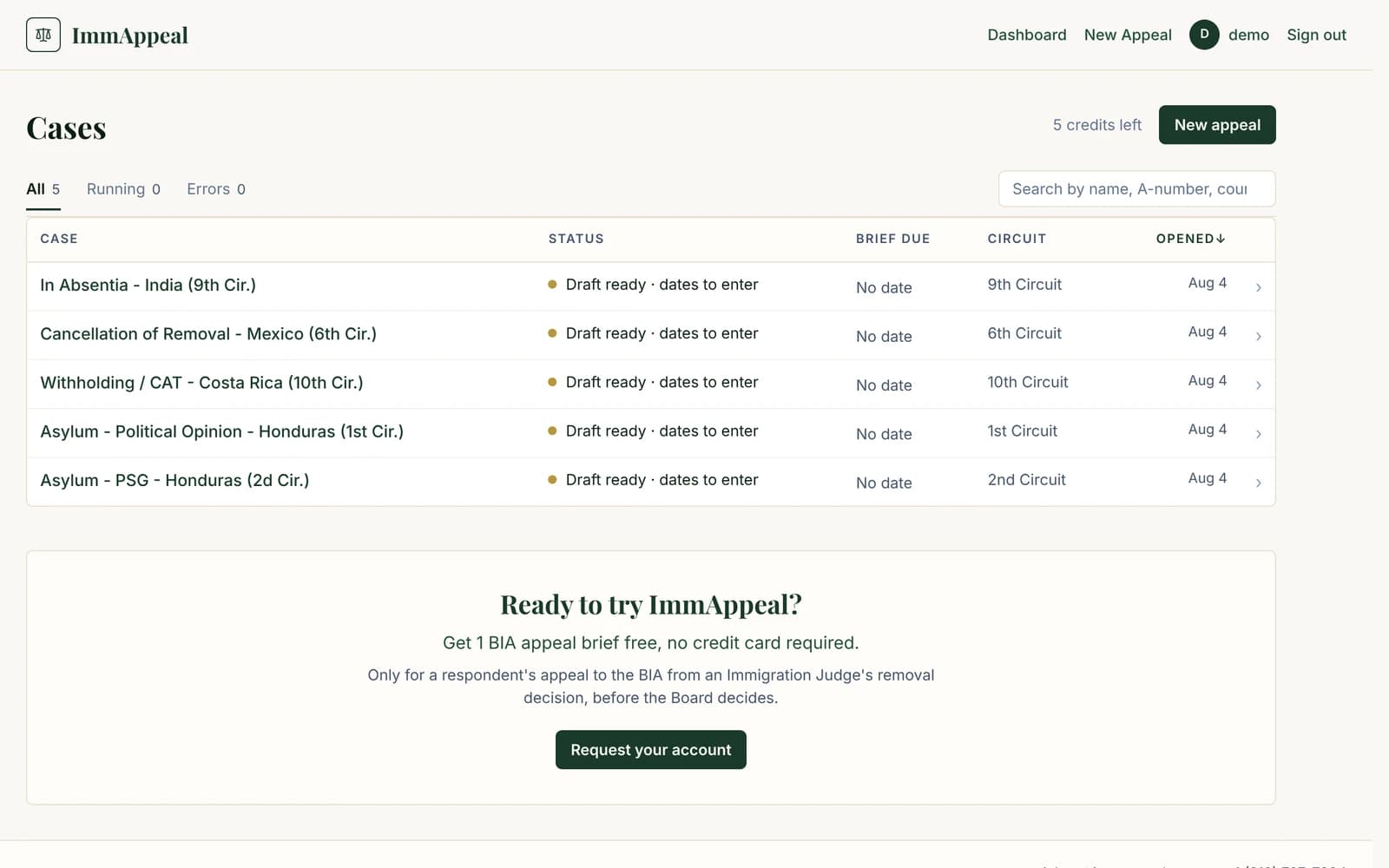
Task: Click the BRIEF DUE column header
Action: point(892,239)
